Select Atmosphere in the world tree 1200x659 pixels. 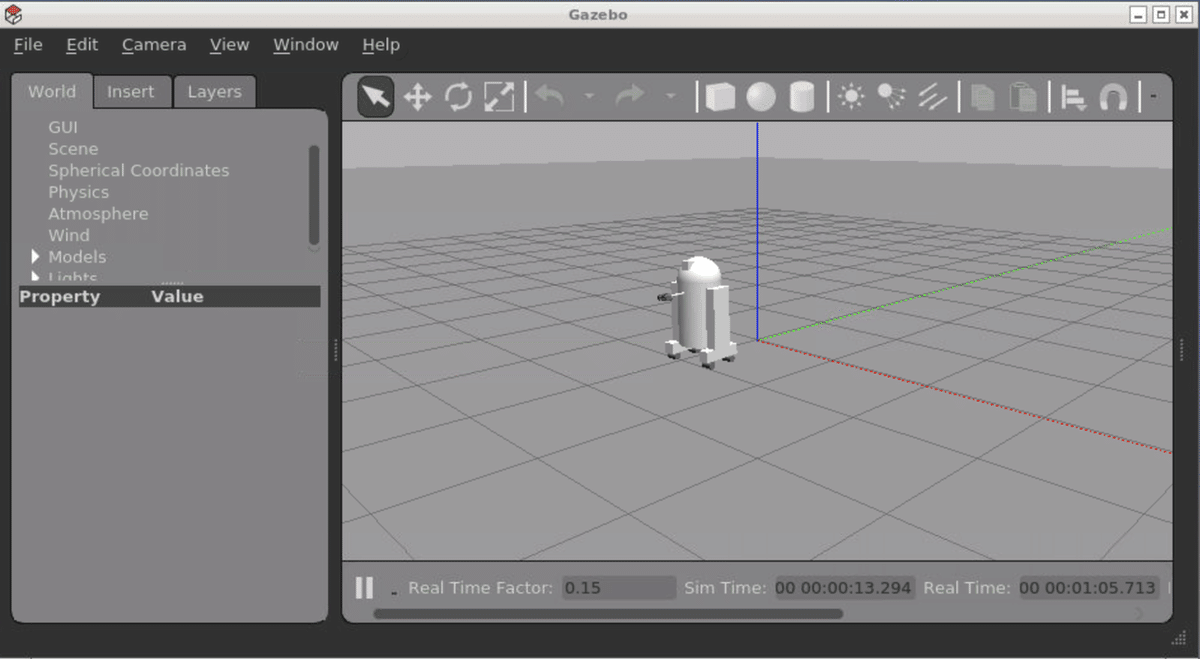(x=98, y=214)
